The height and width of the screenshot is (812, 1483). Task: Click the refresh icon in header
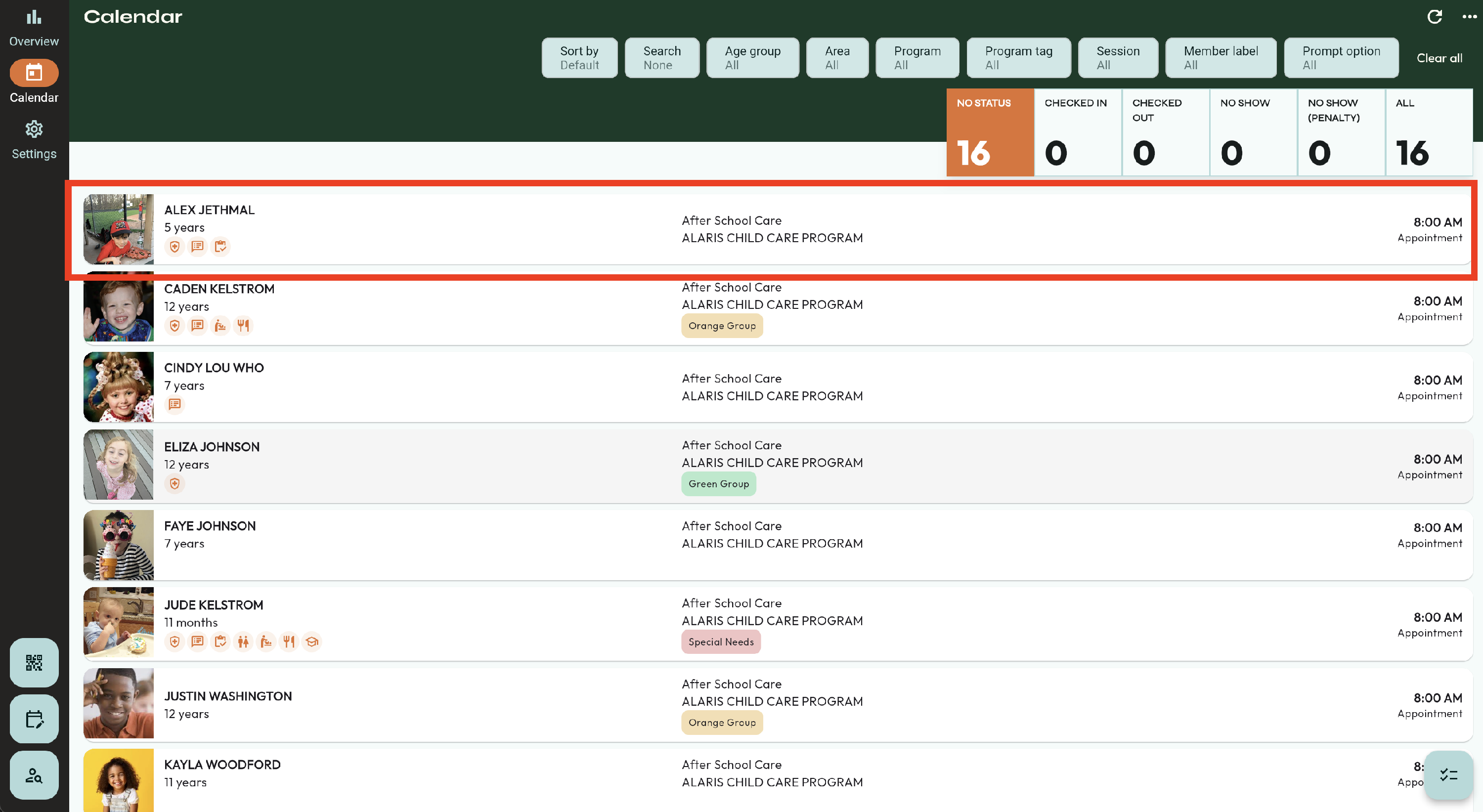click(1434, 17)
